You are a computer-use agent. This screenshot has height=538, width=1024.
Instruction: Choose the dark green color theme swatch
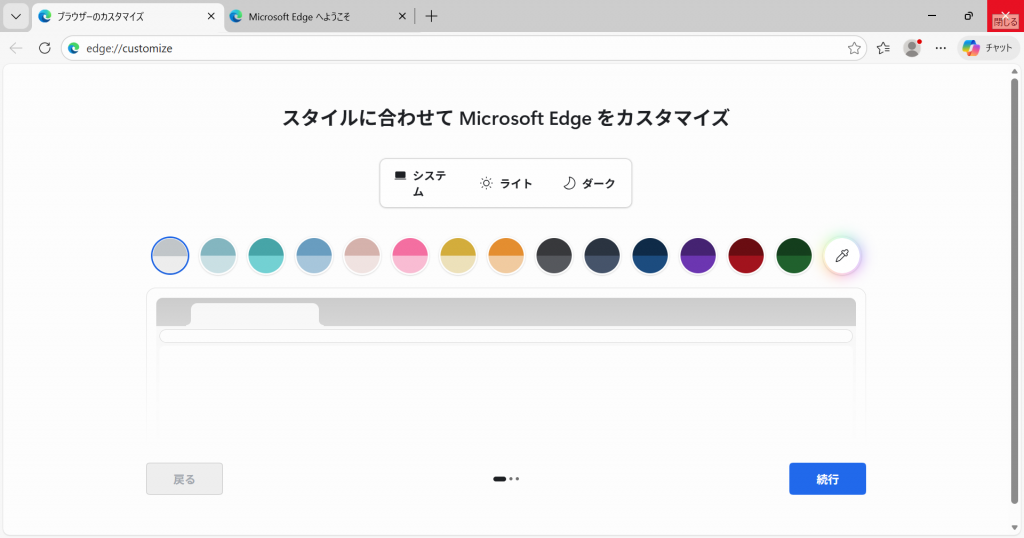(794, 256)
